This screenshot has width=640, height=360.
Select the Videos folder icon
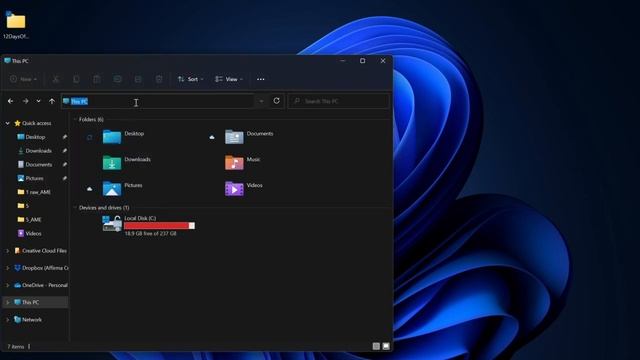click(234, 189)
